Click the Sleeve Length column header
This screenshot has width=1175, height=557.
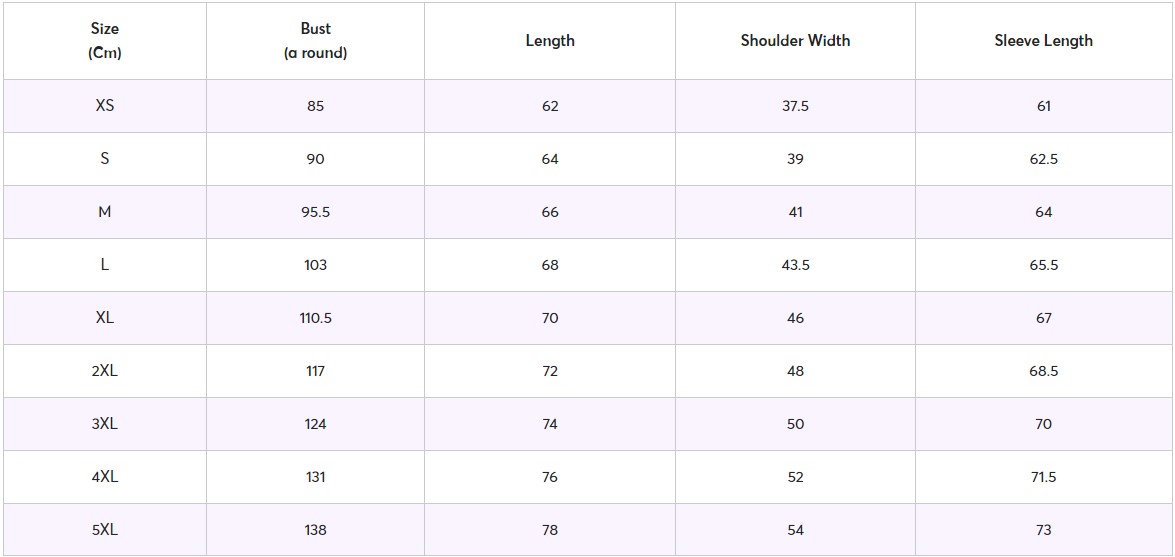point(1043,41)
